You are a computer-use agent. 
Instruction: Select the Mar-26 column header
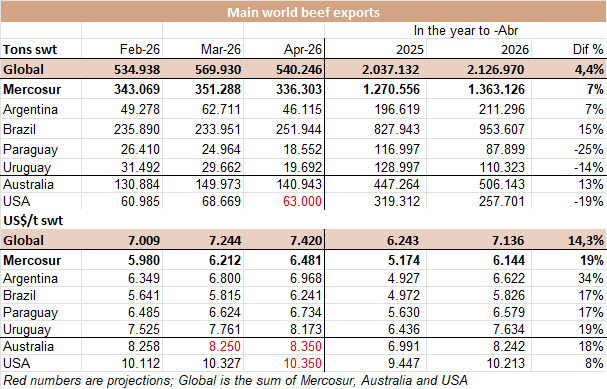point(221,49)
